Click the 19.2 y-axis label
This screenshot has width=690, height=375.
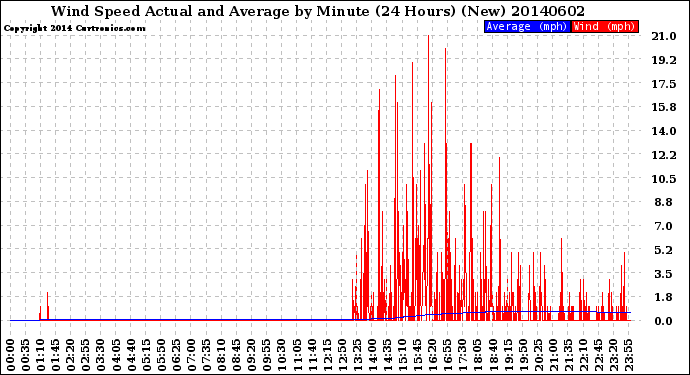click(664, 60)
